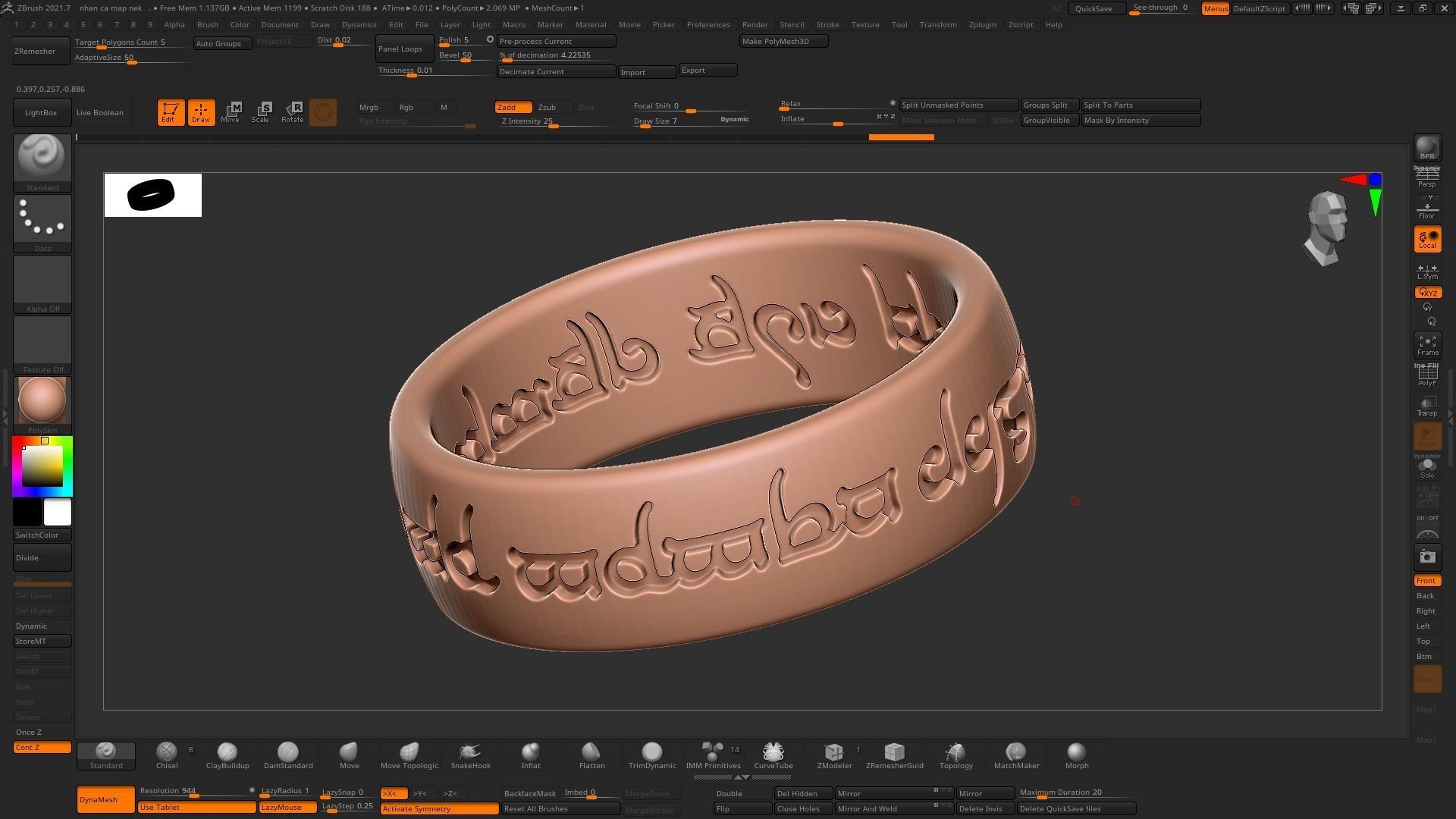This screenshot has width=1456, height=819.
Task: Select the Topology brush
Action: [x=955, y=755]
